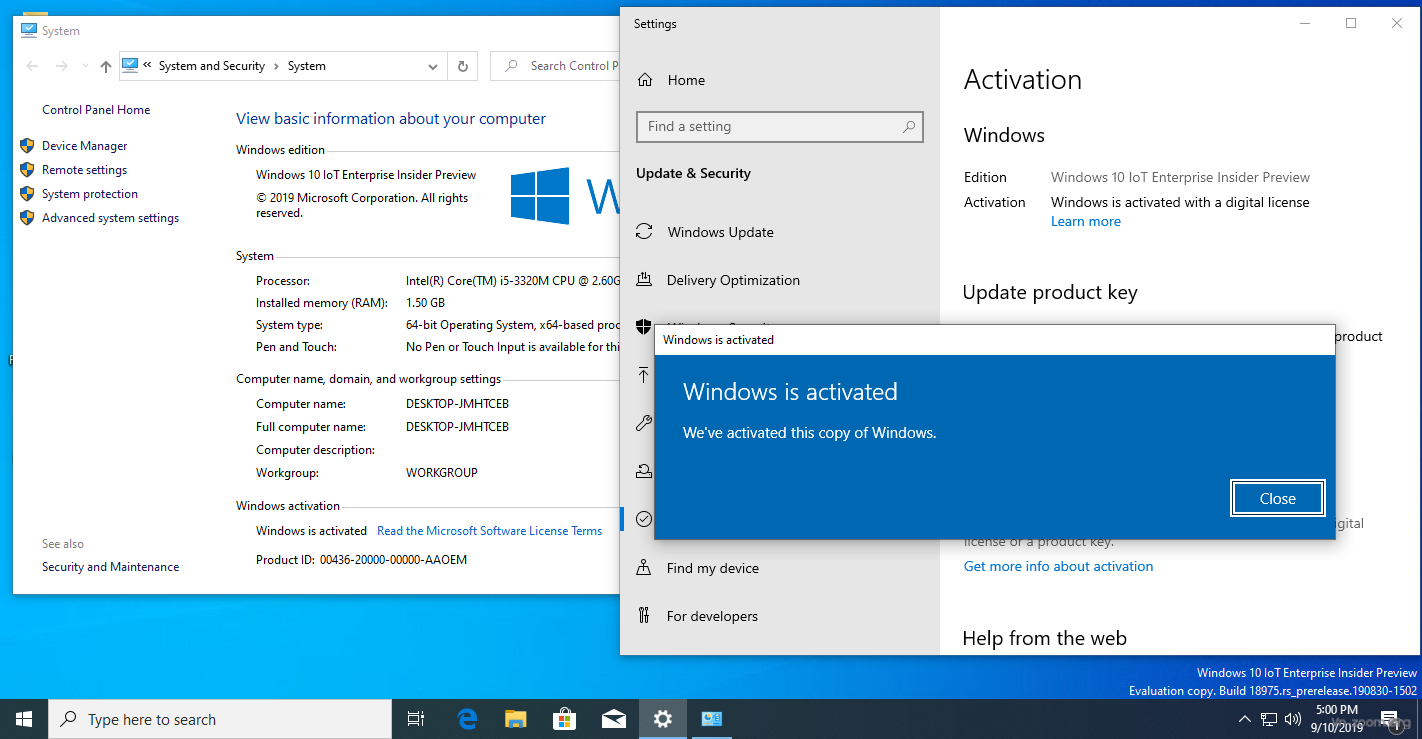This screenshot has width=1422, height=739.
Task: Open the Action Center notifications
Action: point(1389,719)
